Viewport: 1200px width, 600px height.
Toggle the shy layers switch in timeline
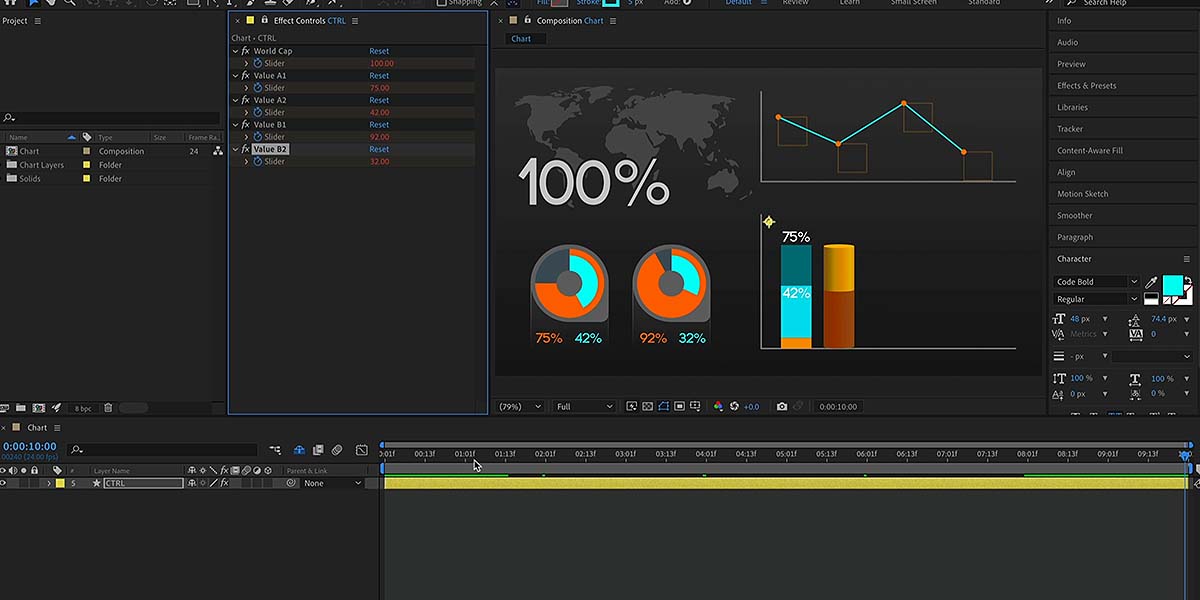299,450
